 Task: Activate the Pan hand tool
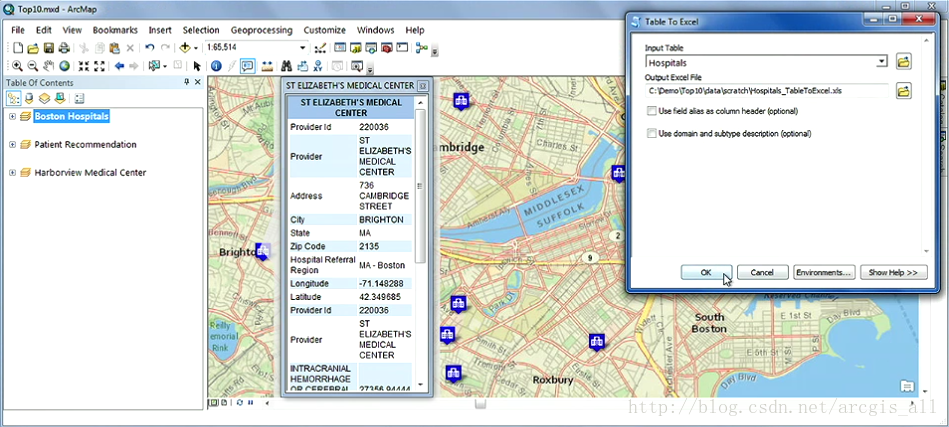coord(49,66)
